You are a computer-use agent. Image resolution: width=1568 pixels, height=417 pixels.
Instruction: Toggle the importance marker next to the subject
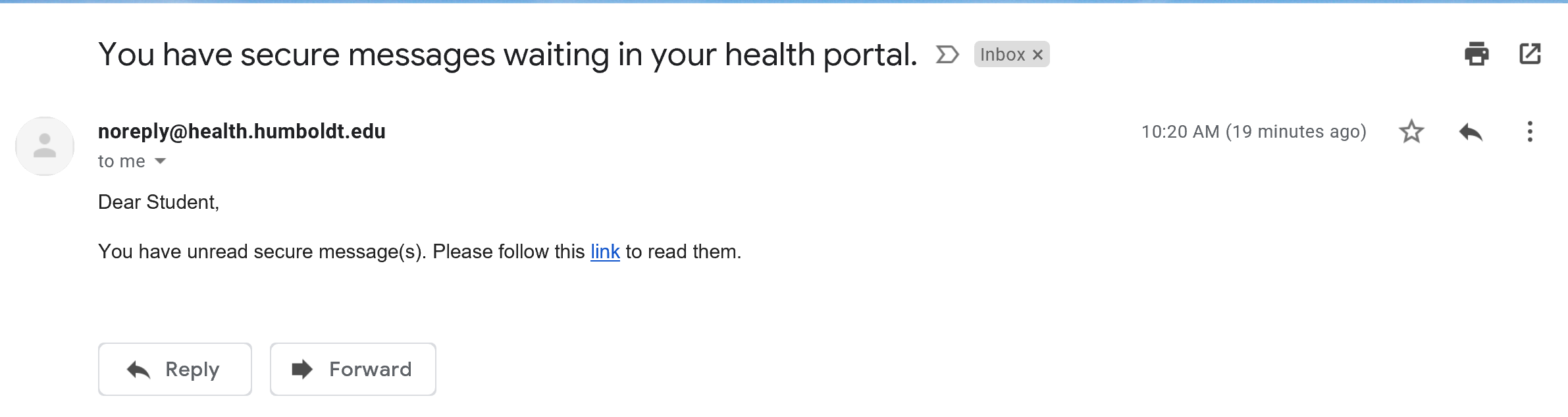pyautogui.click(x=947, y=55)
